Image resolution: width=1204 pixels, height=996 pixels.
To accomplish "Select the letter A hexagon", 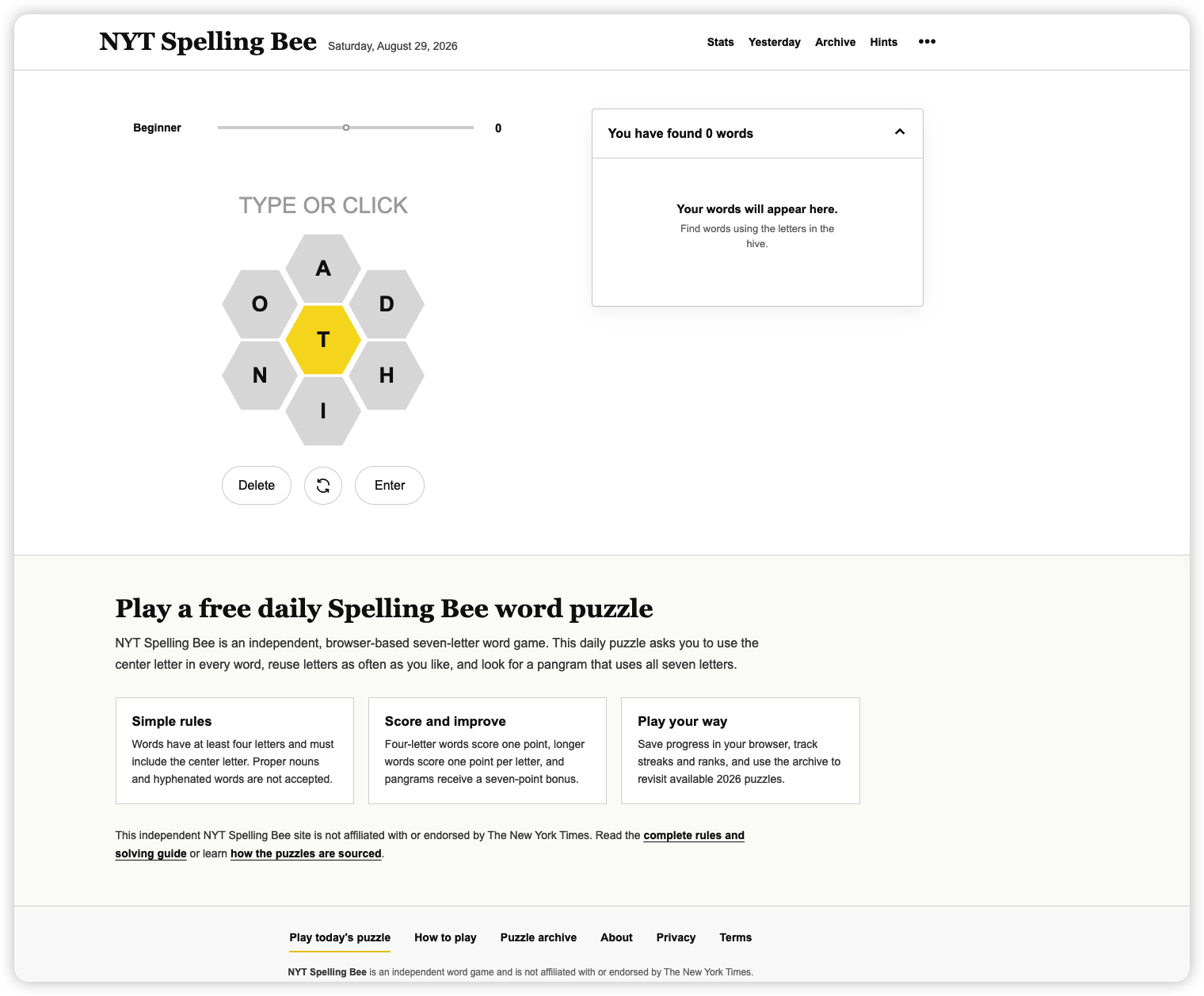I will [x=323, y=269].
